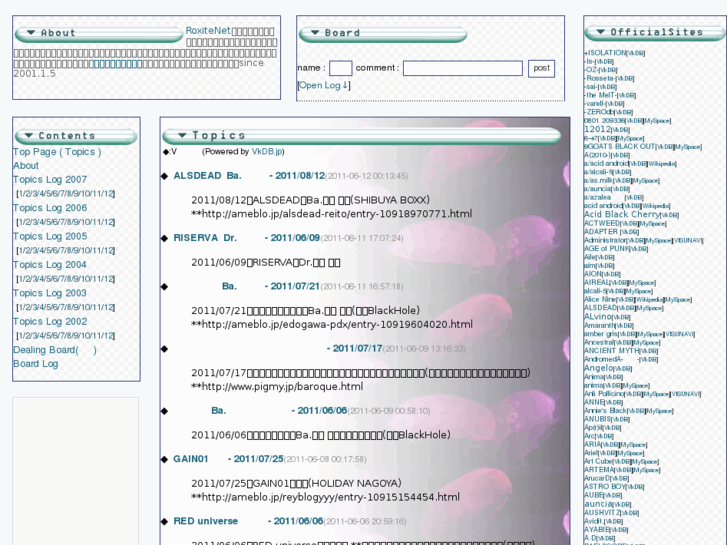
Task: Open AGE of PUNK official site
Action: [606, 249]
